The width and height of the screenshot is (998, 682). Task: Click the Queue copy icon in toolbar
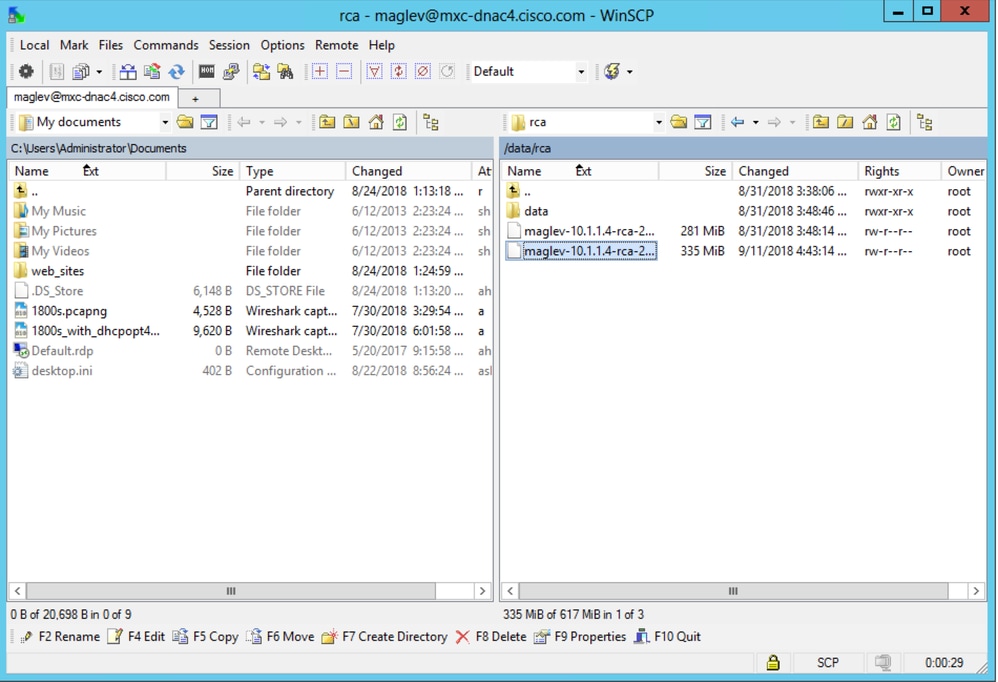pyautogui.click(x=81, y=71)
